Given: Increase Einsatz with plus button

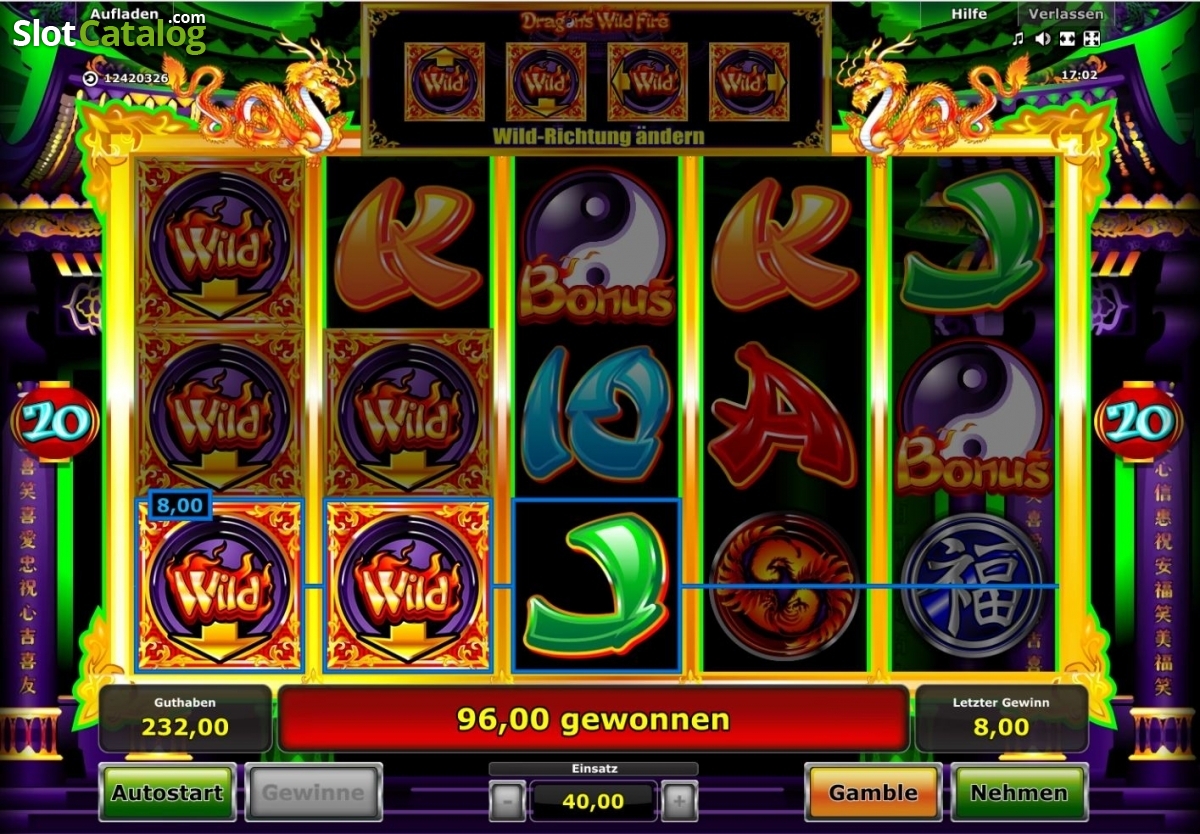Looking at the screenshot, I should [679, 801].
